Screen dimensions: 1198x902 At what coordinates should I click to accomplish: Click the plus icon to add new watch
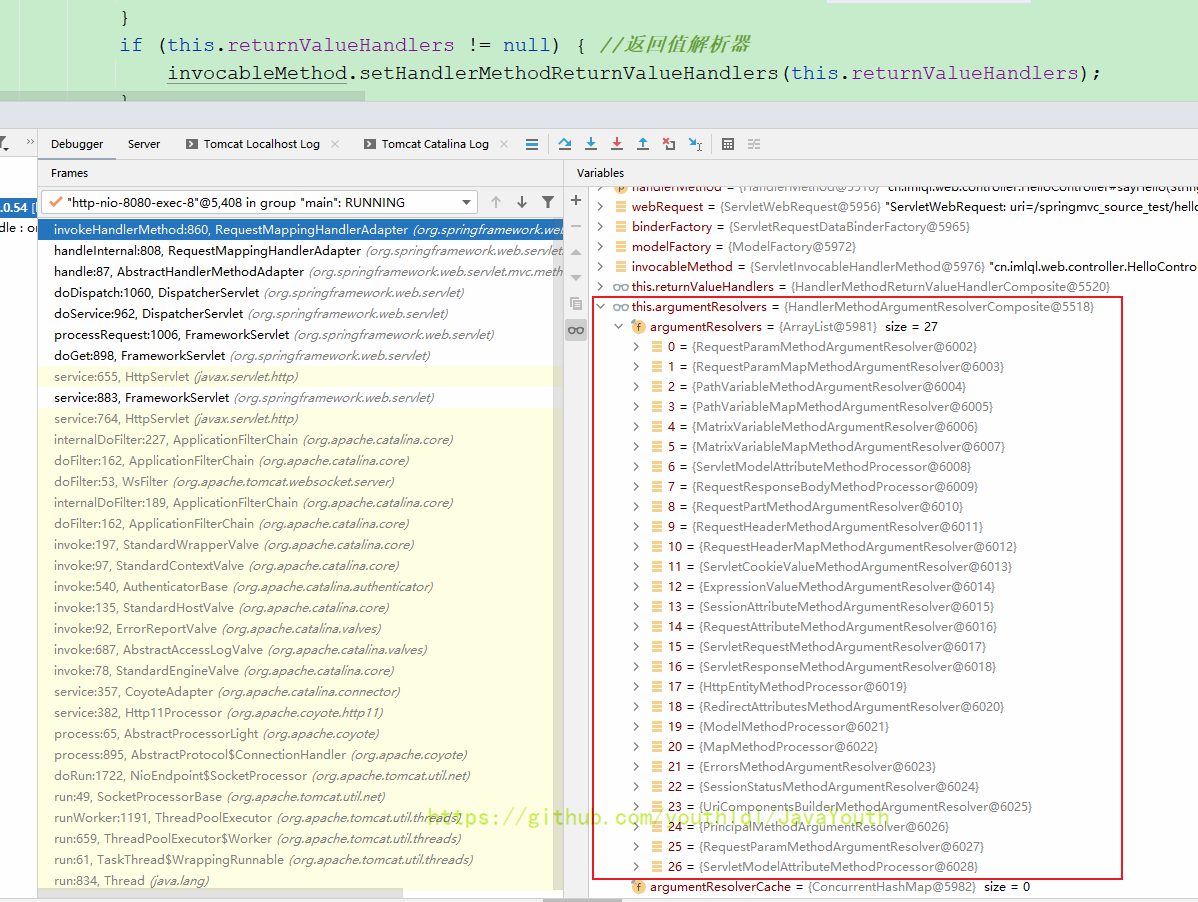(x=576, y=201)
